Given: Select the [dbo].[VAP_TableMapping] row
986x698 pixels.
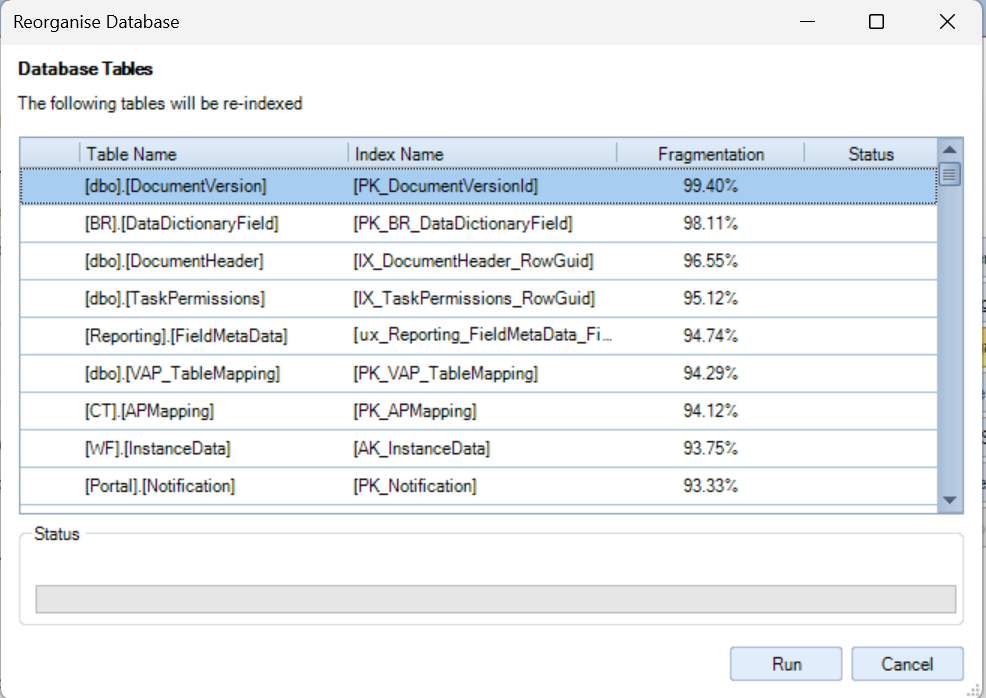Looking at the screenshot, I should click(182, 374).
